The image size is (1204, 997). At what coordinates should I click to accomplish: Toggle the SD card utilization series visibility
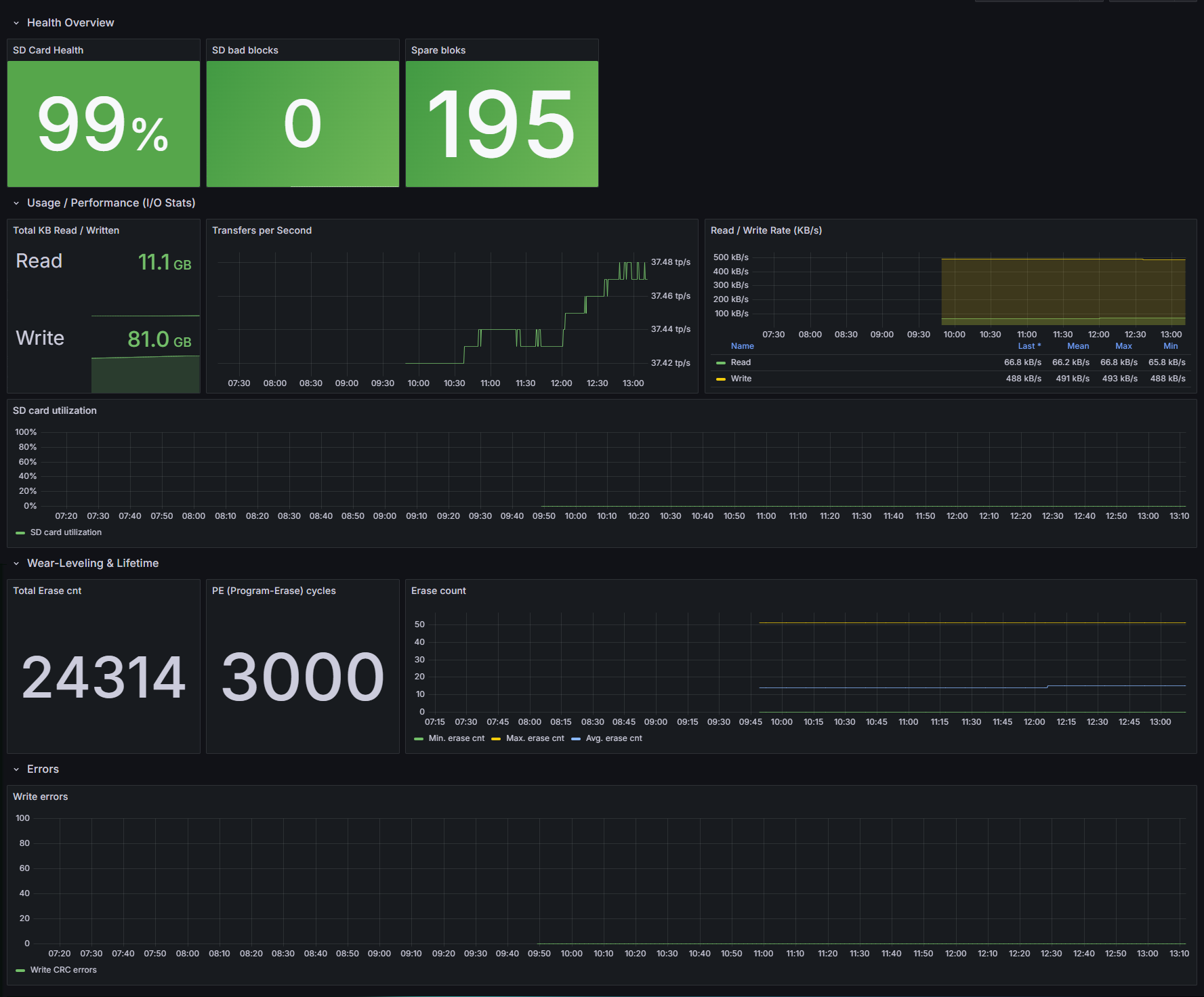[x=66, y=532]
